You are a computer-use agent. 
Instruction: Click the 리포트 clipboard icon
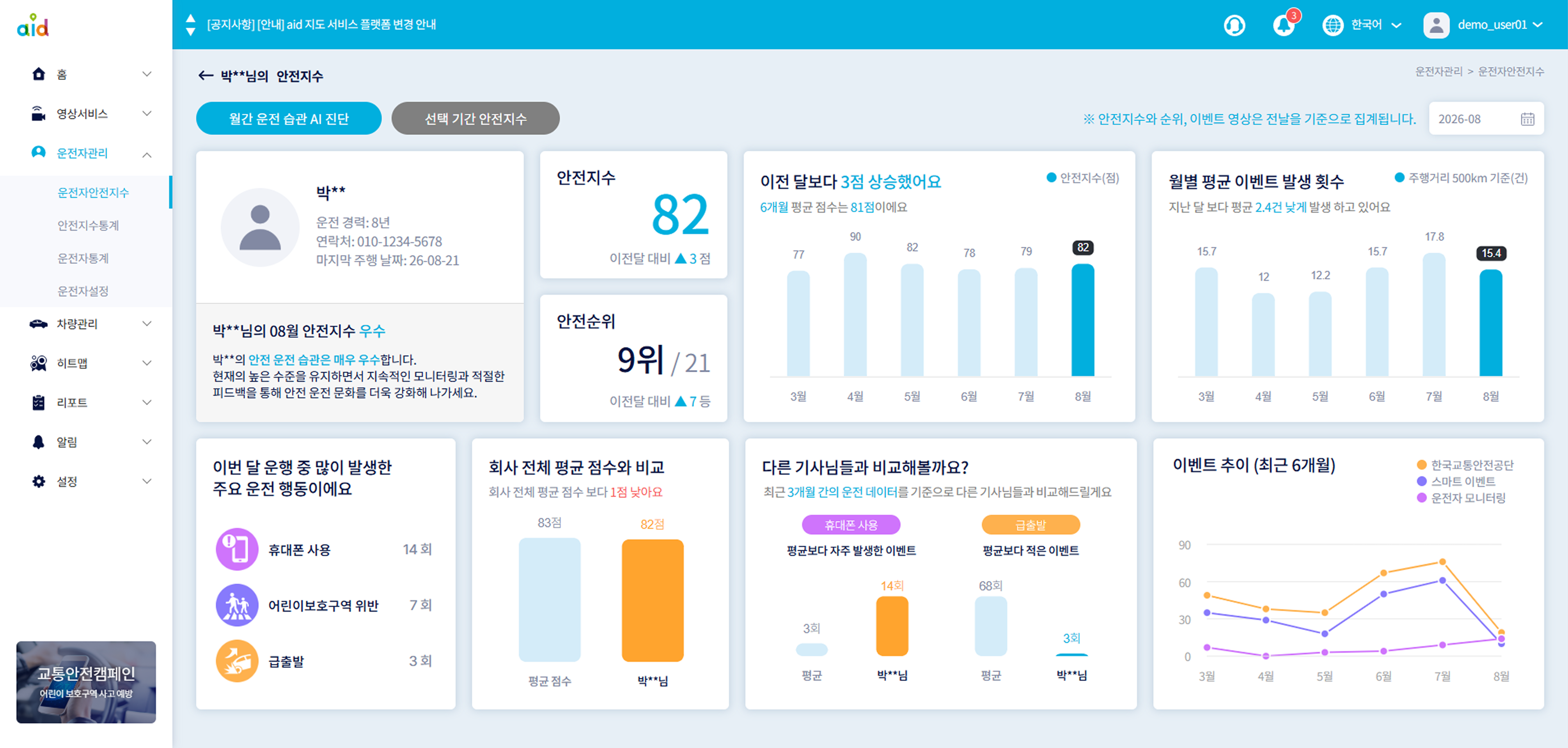(x=38, y=402)
